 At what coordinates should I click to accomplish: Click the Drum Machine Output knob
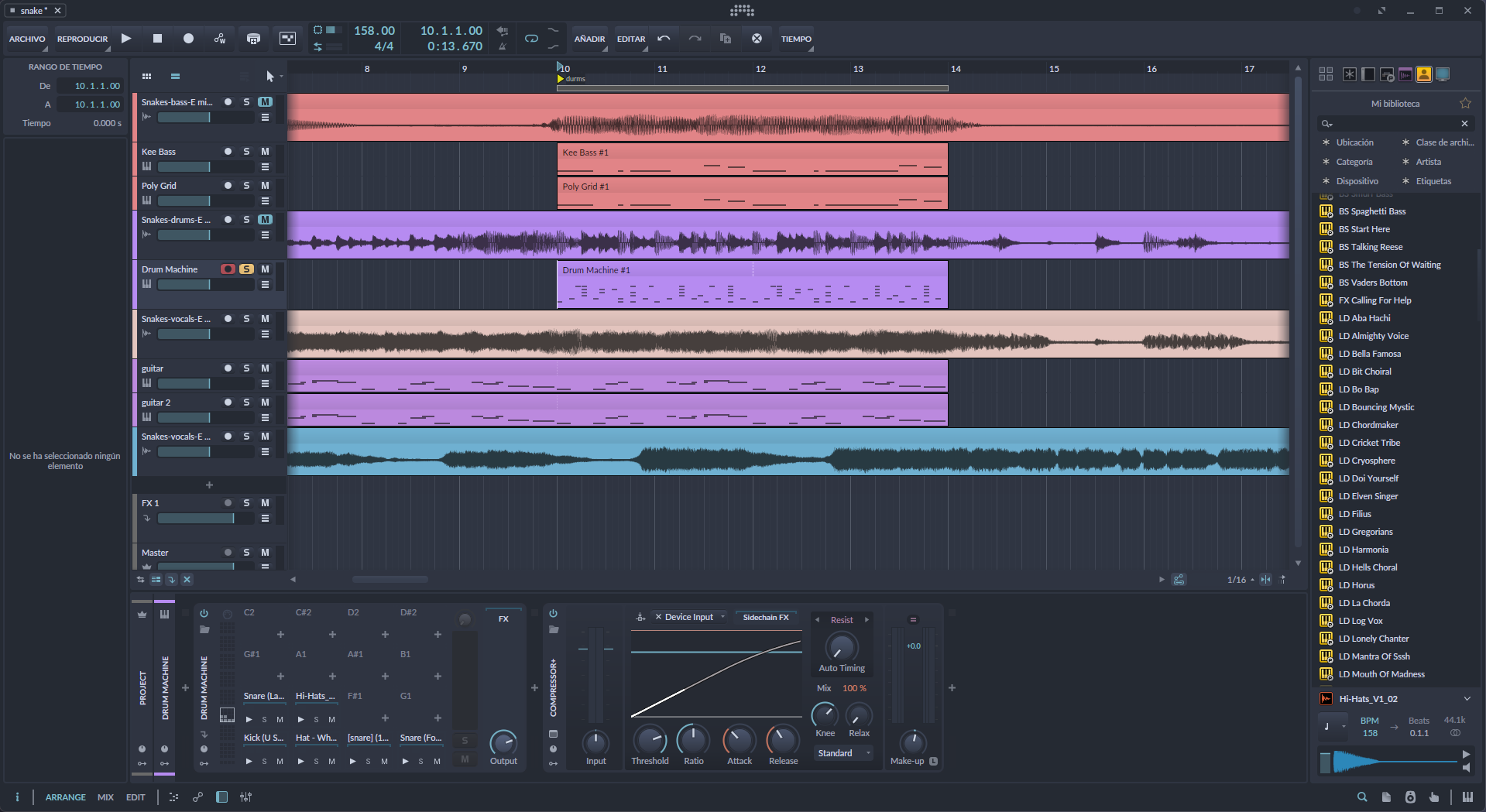[x=503, y=743]
